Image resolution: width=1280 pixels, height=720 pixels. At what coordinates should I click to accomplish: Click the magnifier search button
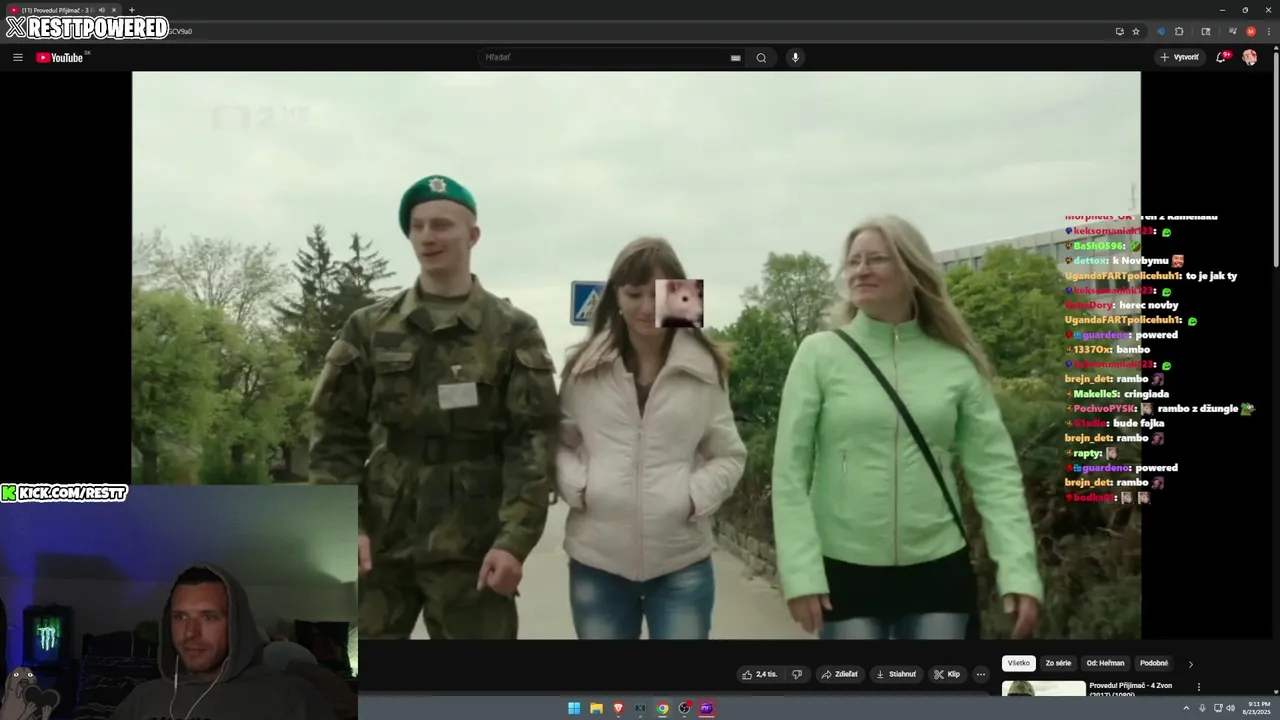click(761, 57)
